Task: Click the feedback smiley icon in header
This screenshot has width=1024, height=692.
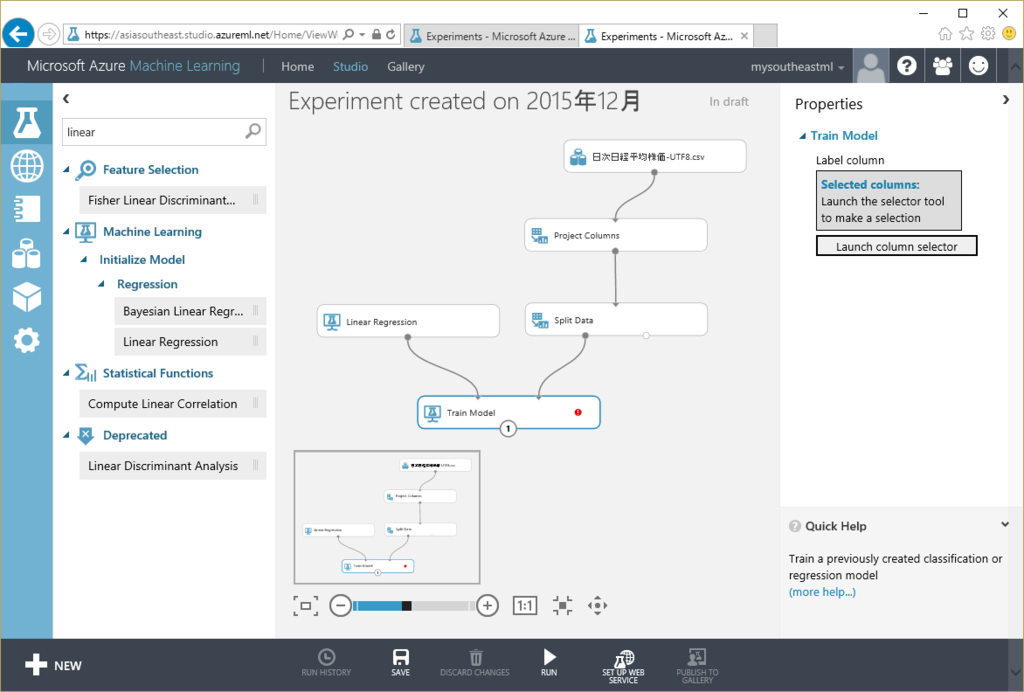Action: pyautogui.click(x=978, y=66)
